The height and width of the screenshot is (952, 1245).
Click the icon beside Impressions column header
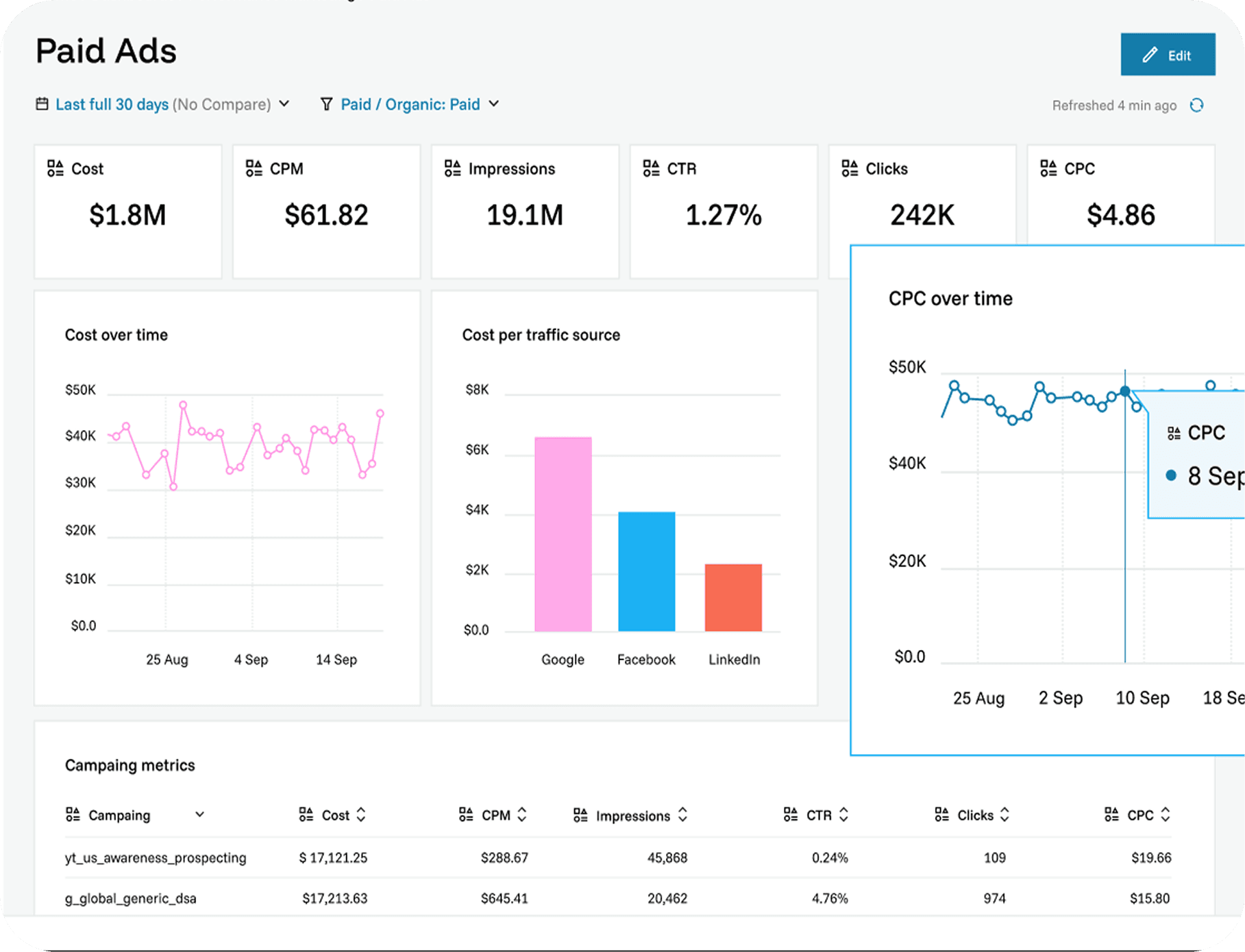click(580, 814)
